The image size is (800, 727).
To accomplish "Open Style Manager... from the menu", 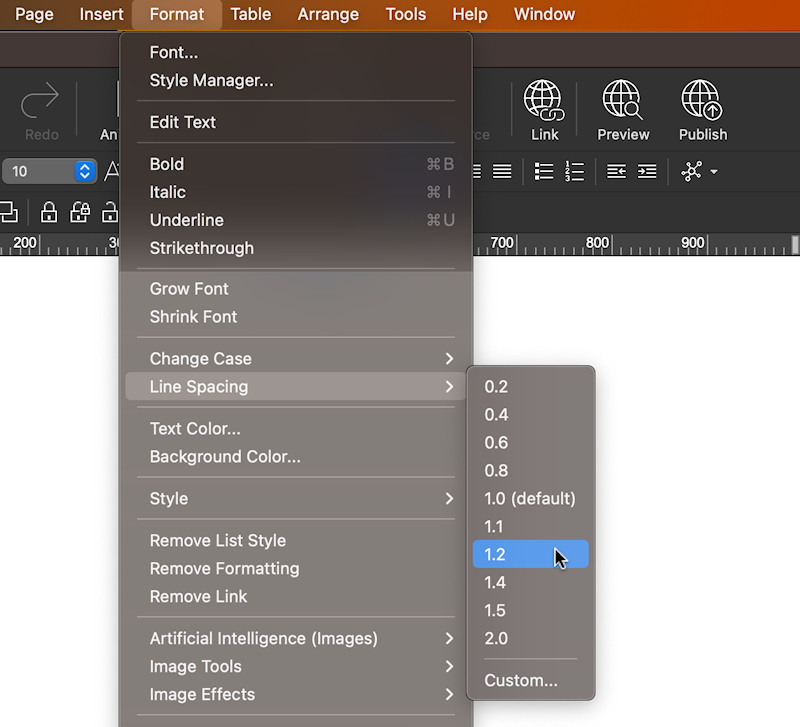I will click(x=211, y=81).
